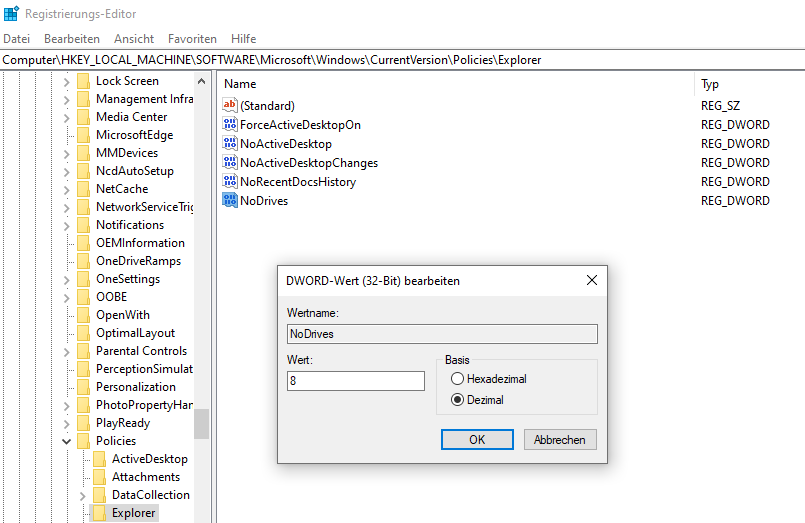
Task: Click in the Wert input field
Action: click(x=356, y=381)
